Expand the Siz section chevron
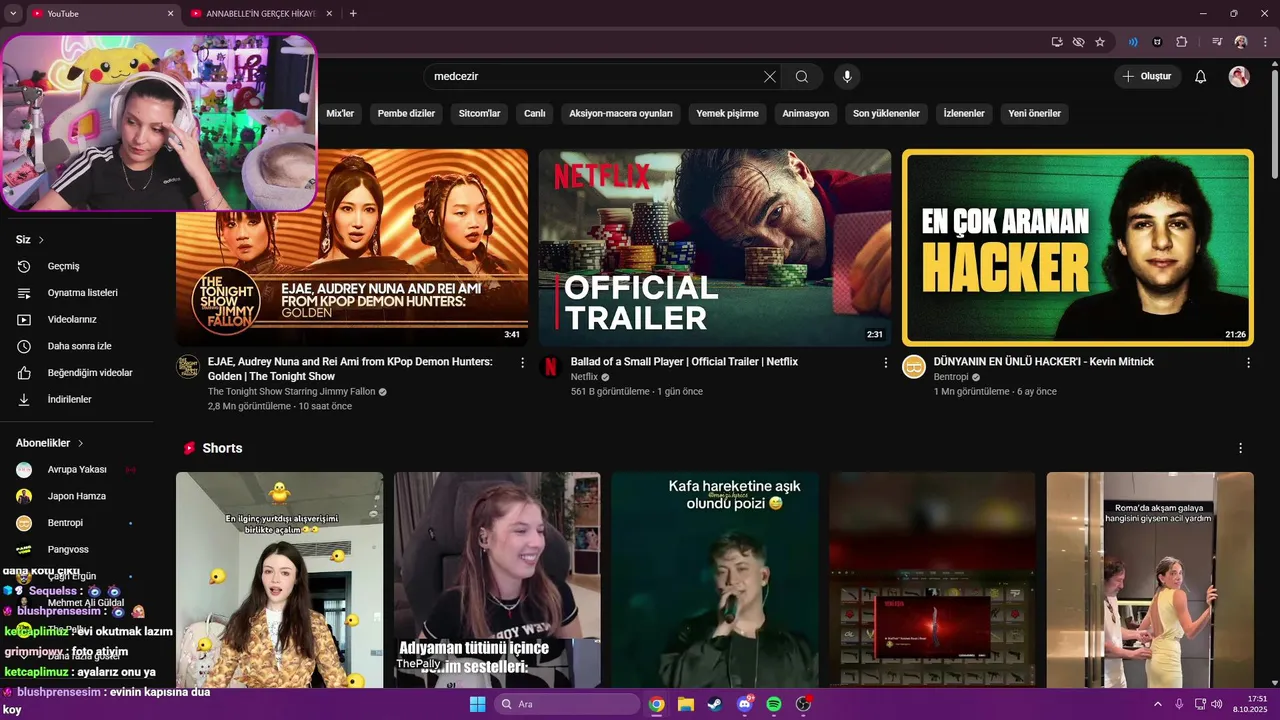This screenshot has width=1280, height=720. 41,240
